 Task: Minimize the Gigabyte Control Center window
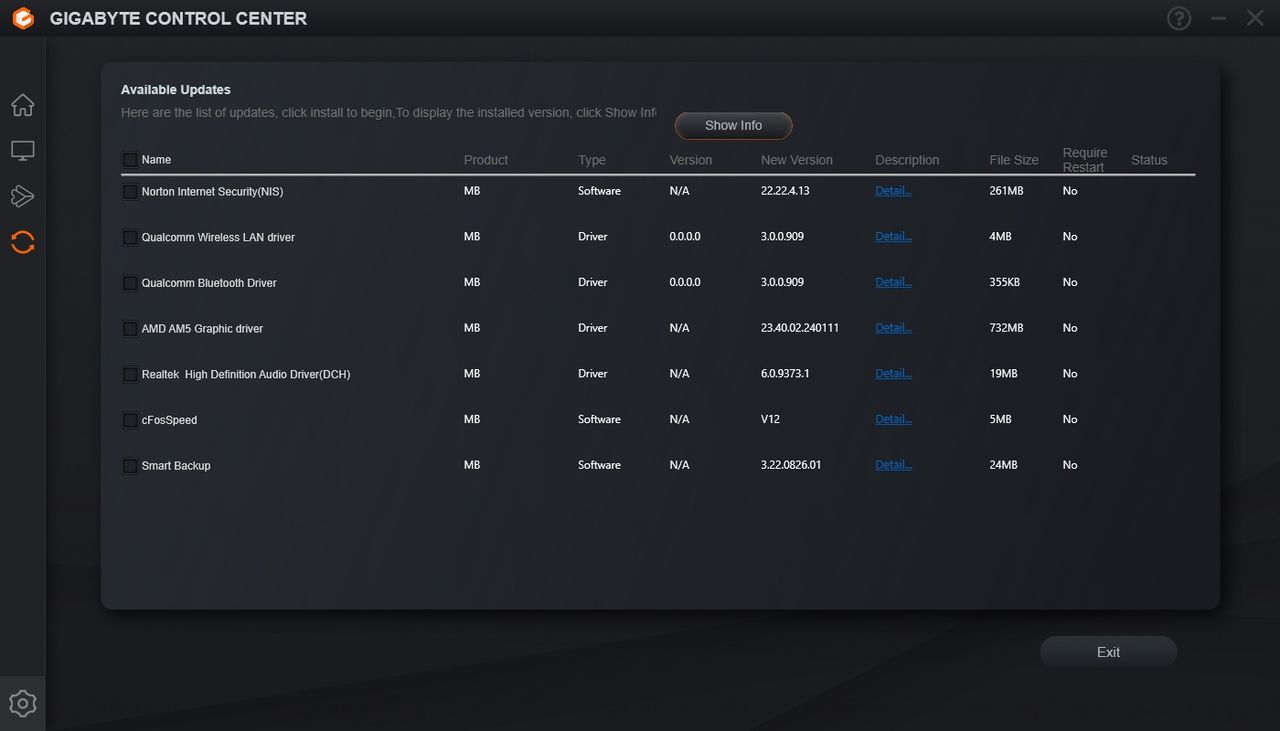pos(1218,18)
